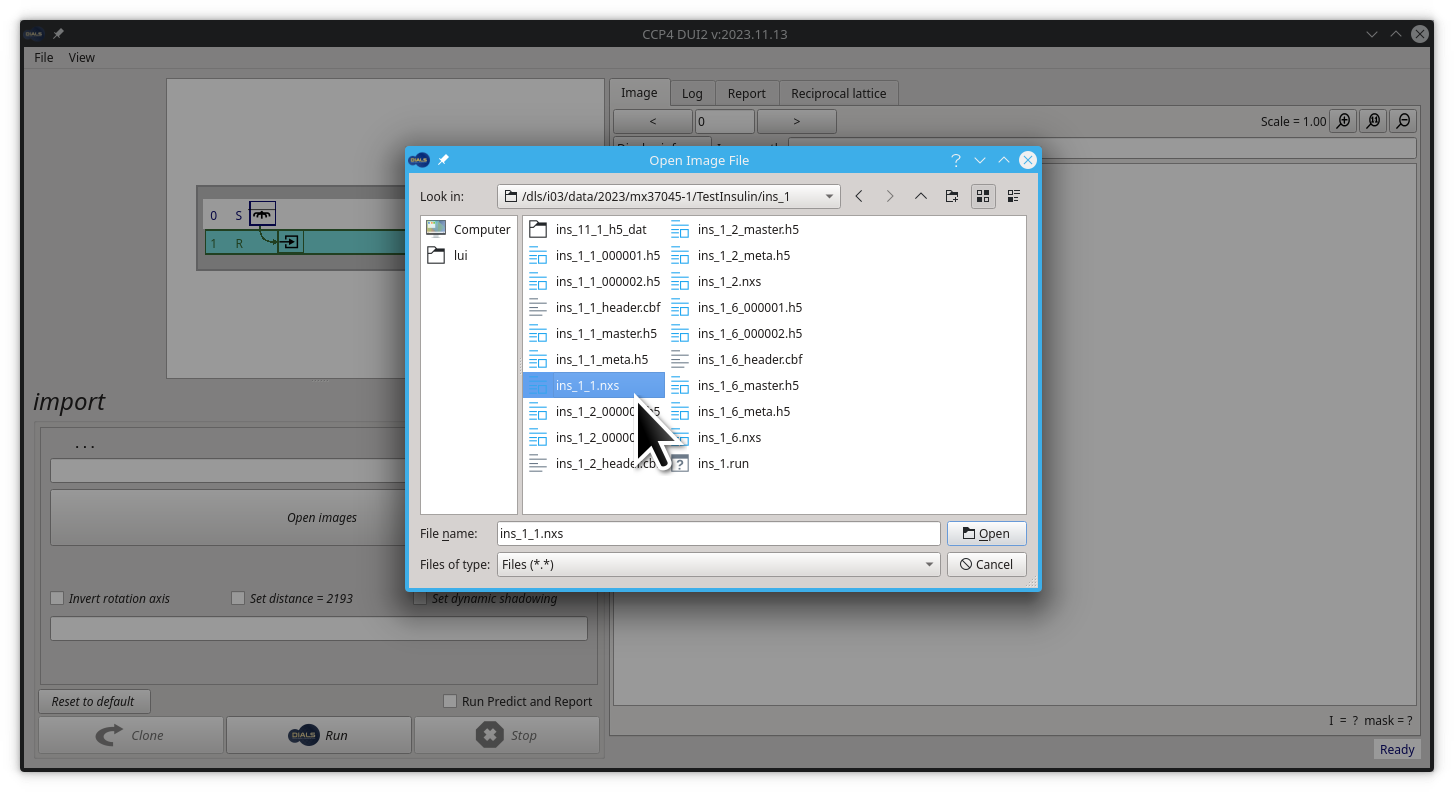Viewport: 1454px width, 792px height.
Task: Select ins_1_6_header.cbf file
Action: click(x=737, y=360)
